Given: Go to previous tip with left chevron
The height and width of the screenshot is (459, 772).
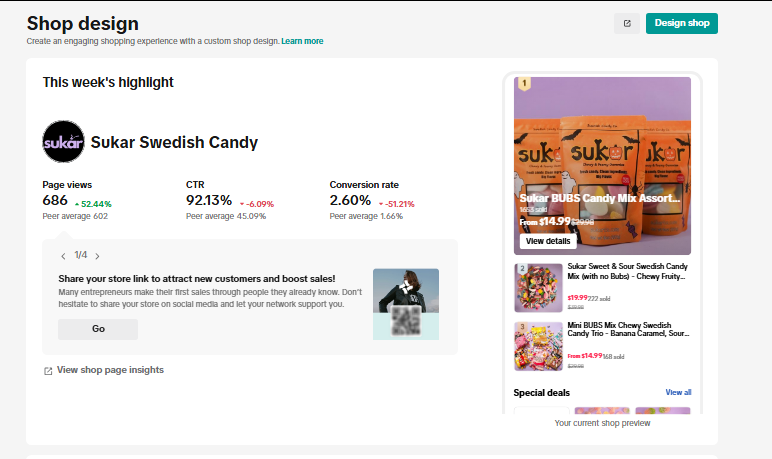Looking at the screenshot, I should [64, 256].
